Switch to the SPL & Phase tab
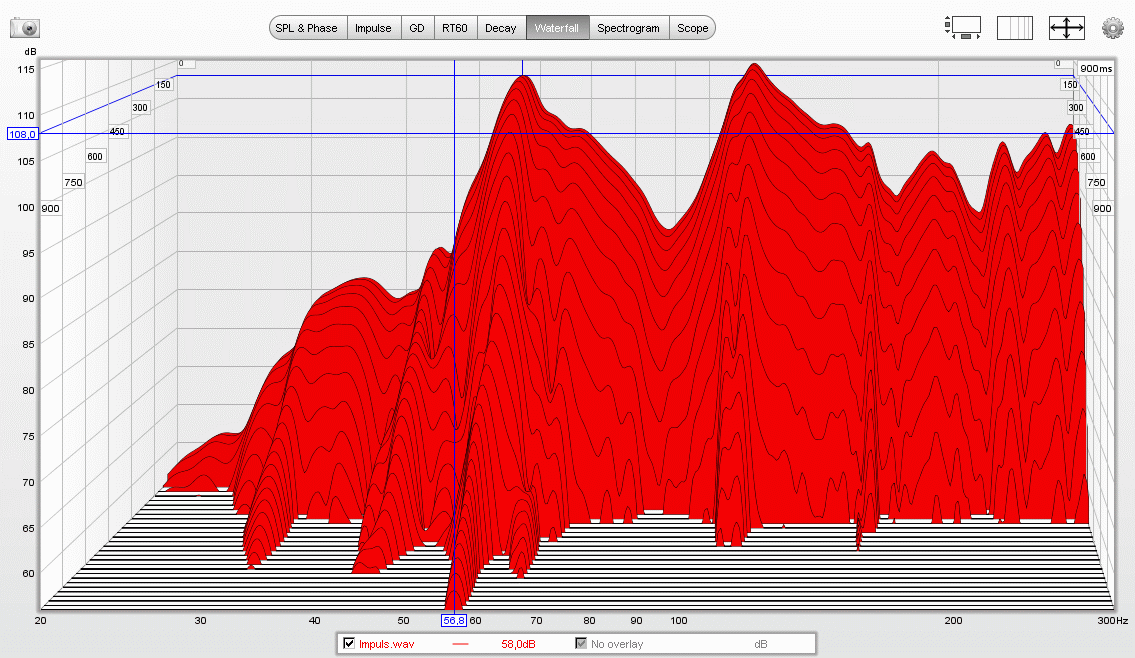This screenshot has width=1135, height=658. pyautogui.click(x=307, y=28)
